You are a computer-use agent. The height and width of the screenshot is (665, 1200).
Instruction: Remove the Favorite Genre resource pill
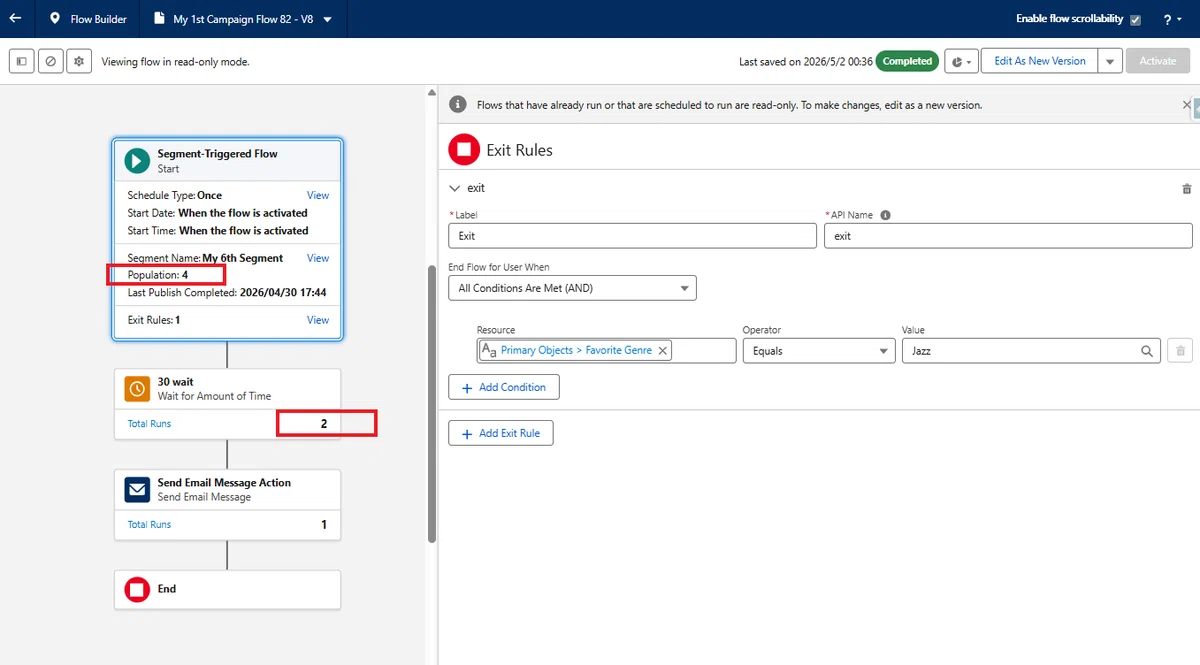pos(663,351)
